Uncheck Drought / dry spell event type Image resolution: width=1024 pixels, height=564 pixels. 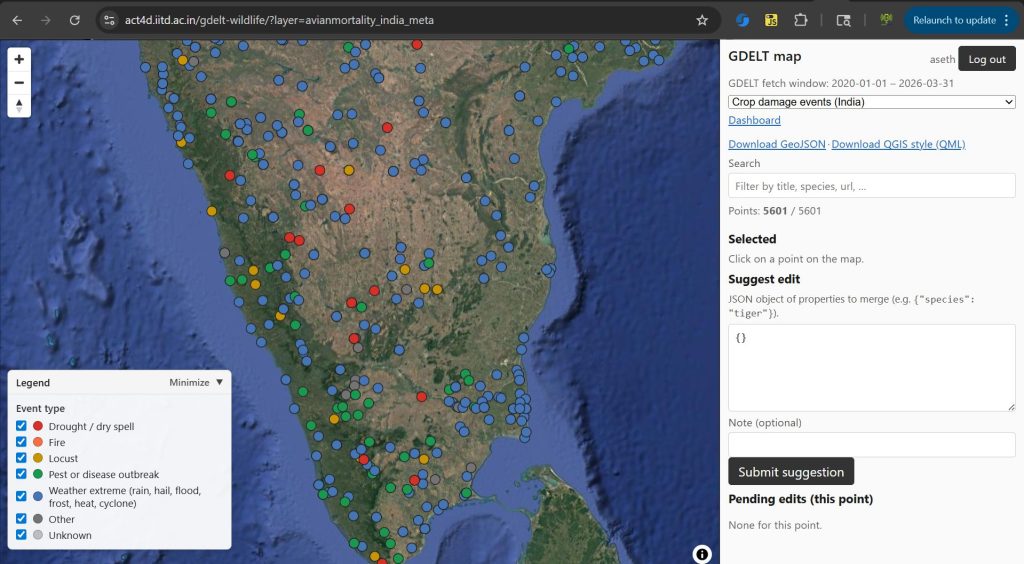22,426
